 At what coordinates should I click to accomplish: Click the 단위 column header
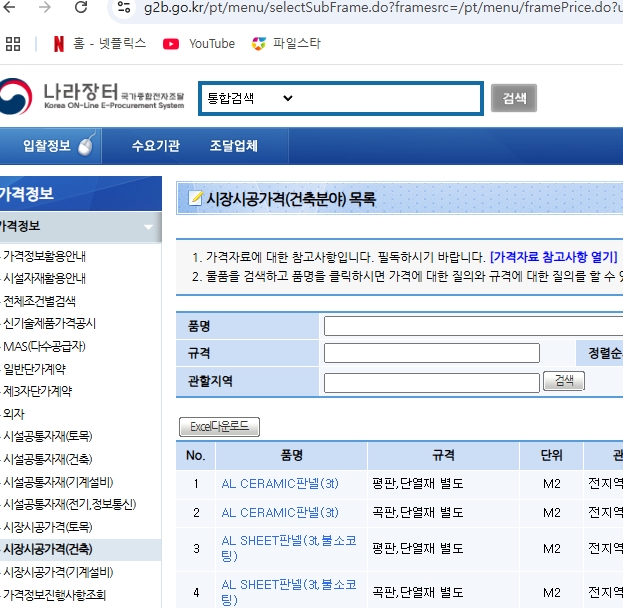pyautogui.click(x=551, y=455)
